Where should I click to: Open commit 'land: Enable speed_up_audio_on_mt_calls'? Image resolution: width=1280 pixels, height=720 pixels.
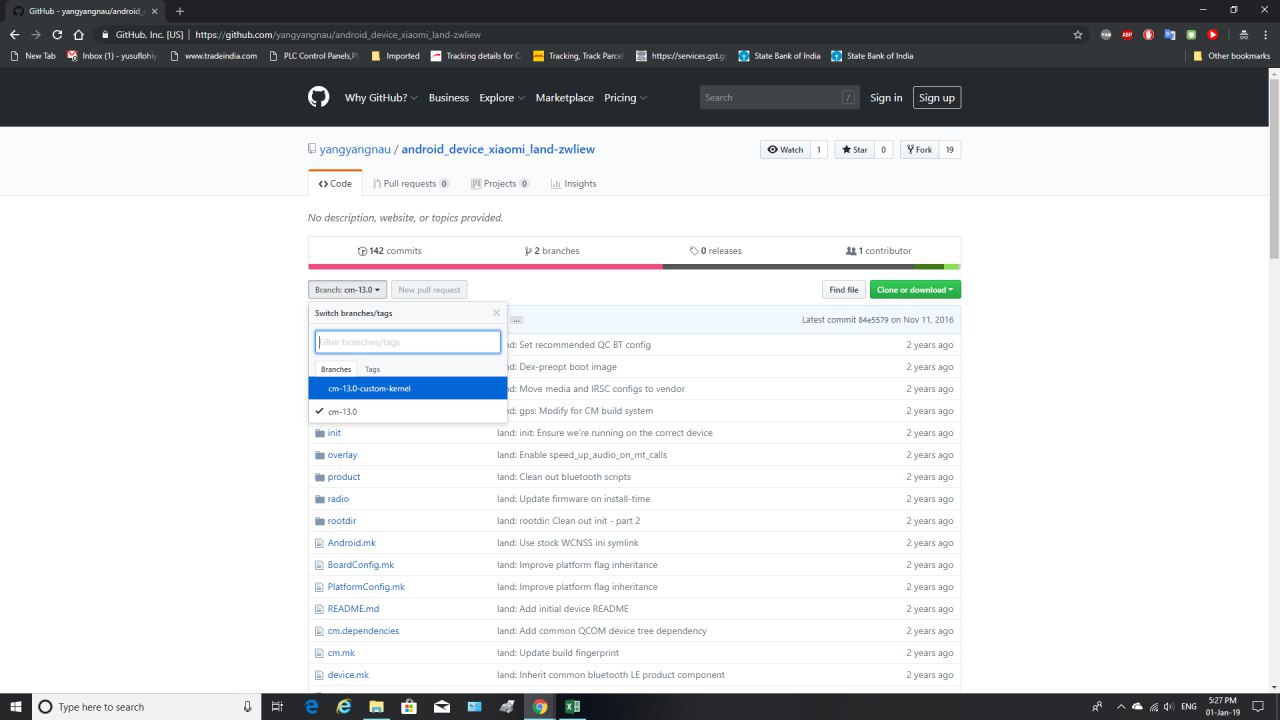pyautogui.click(x=582, y=455)
